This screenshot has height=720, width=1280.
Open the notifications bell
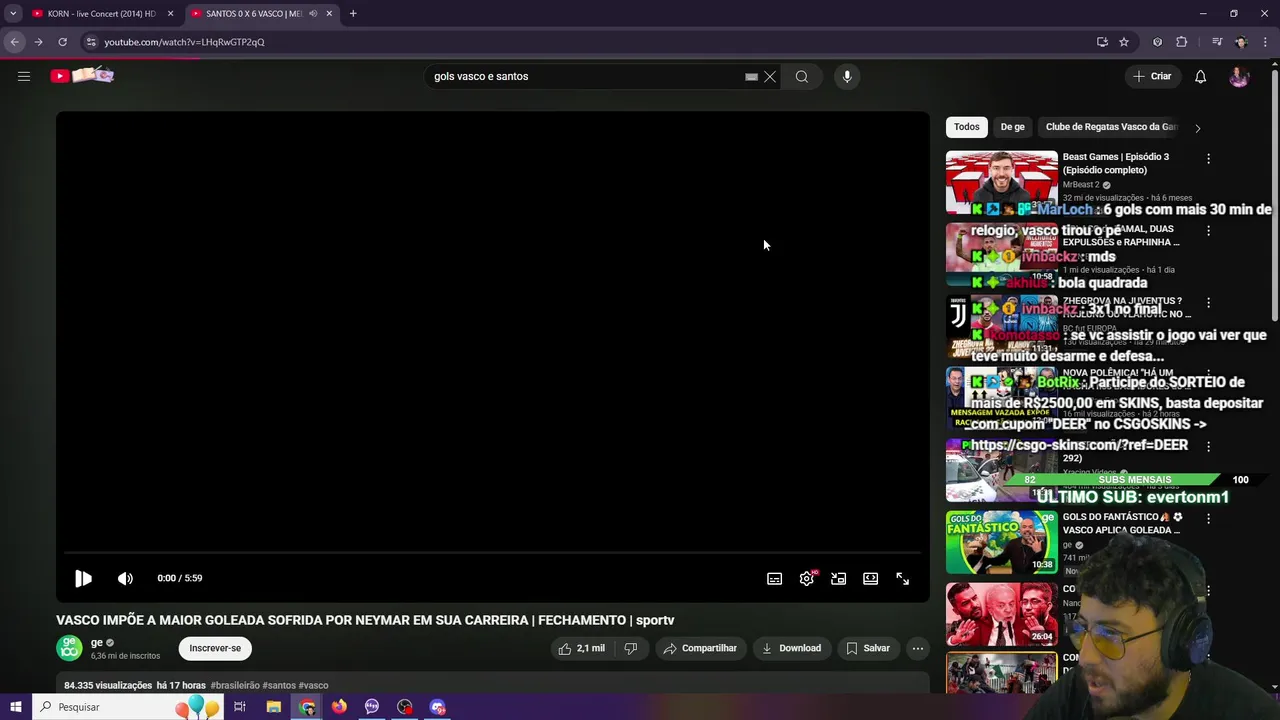(1201, 76)
